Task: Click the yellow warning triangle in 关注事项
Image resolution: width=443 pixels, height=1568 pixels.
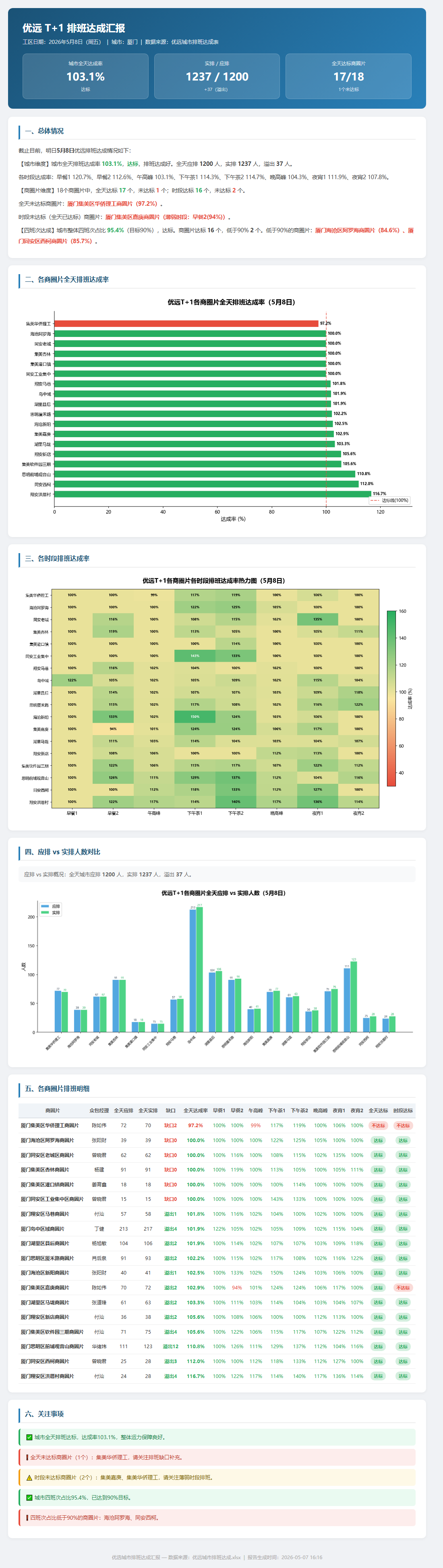Action: [29, 1477]
